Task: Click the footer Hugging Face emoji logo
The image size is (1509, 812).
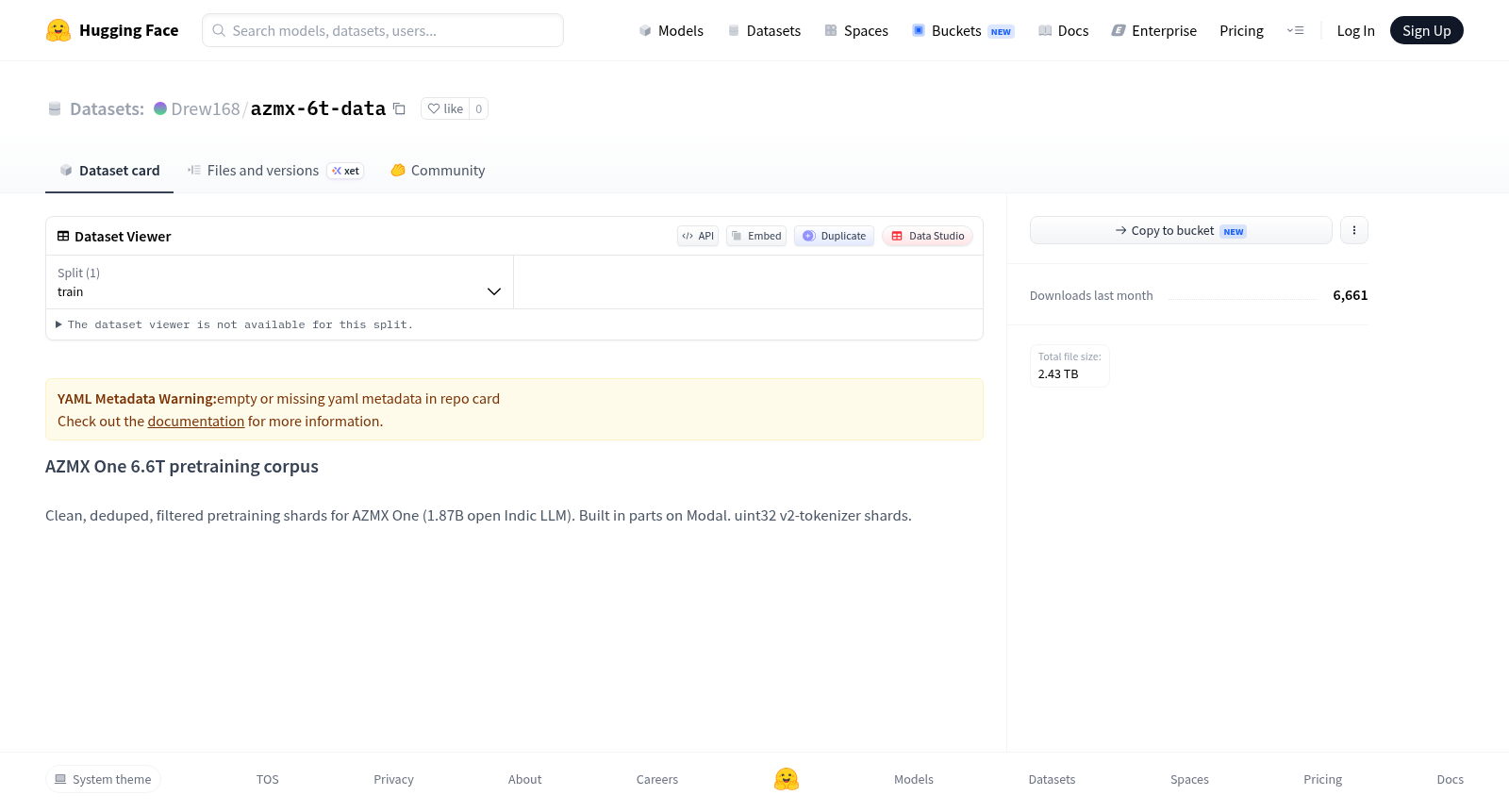Action: [x=787, y=779]
